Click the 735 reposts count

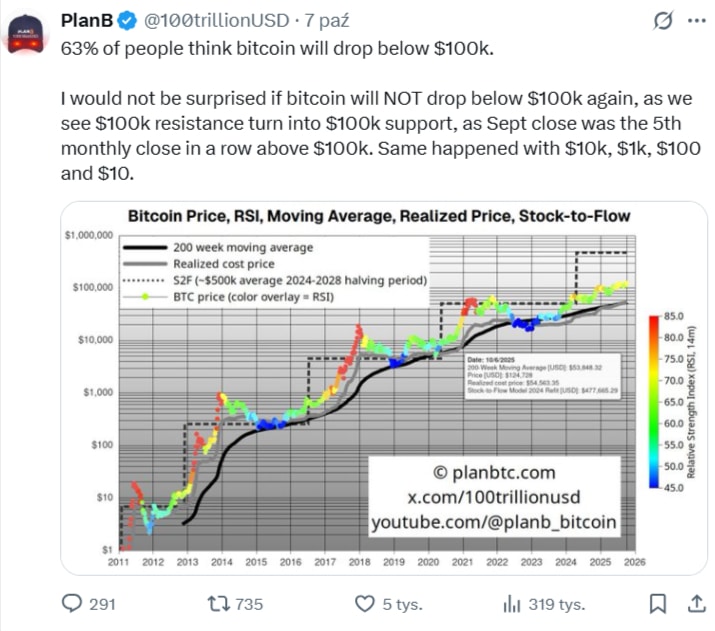(x=246, y=603)
